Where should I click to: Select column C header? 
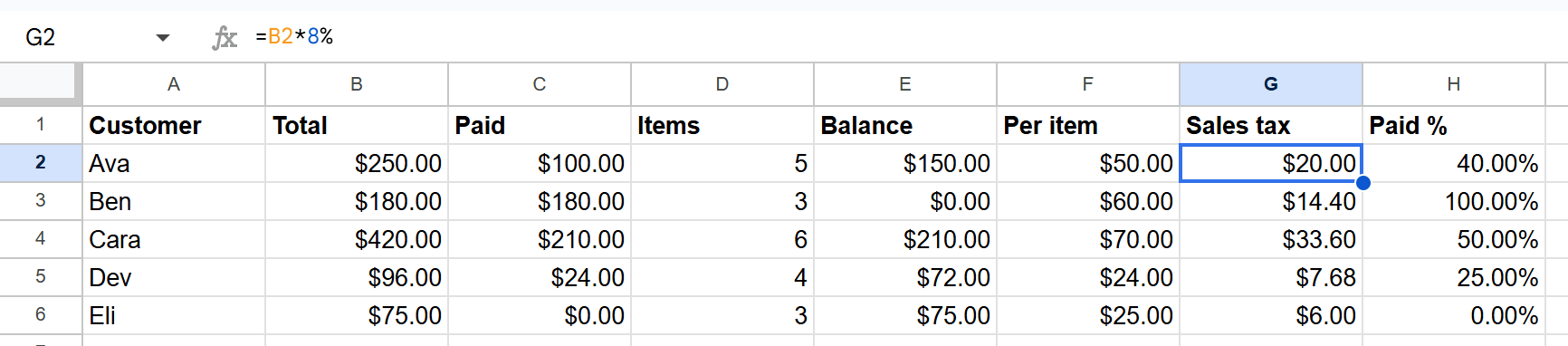(x=540, y=84)
